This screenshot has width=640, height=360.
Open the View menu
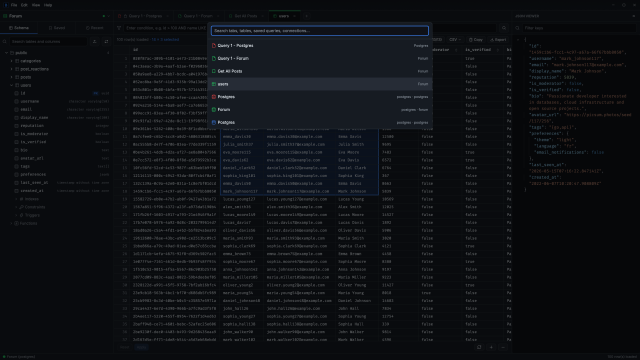[36, 5]
